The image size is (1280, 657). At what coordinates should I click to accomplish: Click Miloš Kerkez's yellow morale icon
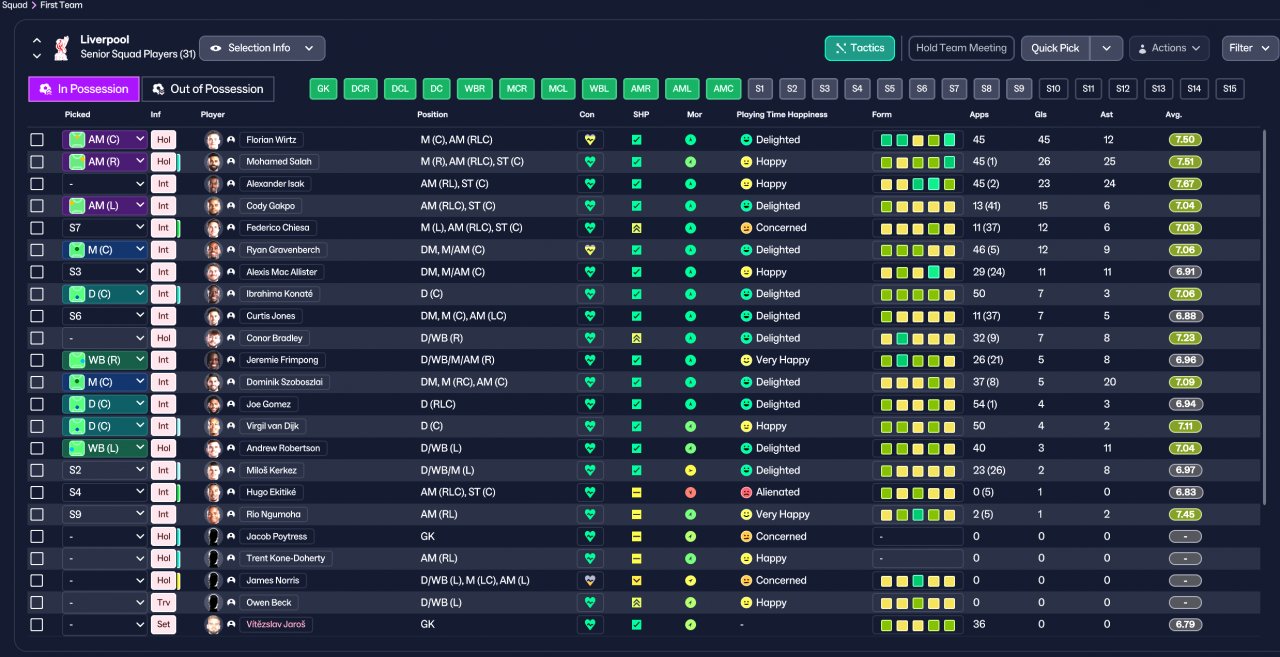690,470
